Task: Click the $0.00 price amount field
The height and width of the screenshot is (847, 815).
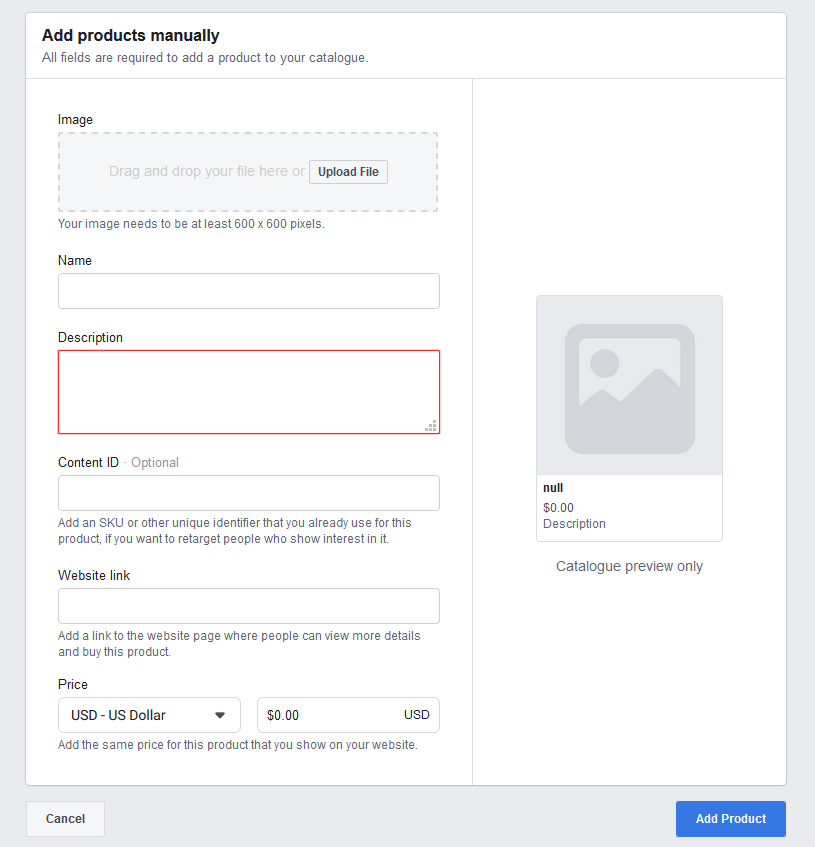Action: coord(330,715)
